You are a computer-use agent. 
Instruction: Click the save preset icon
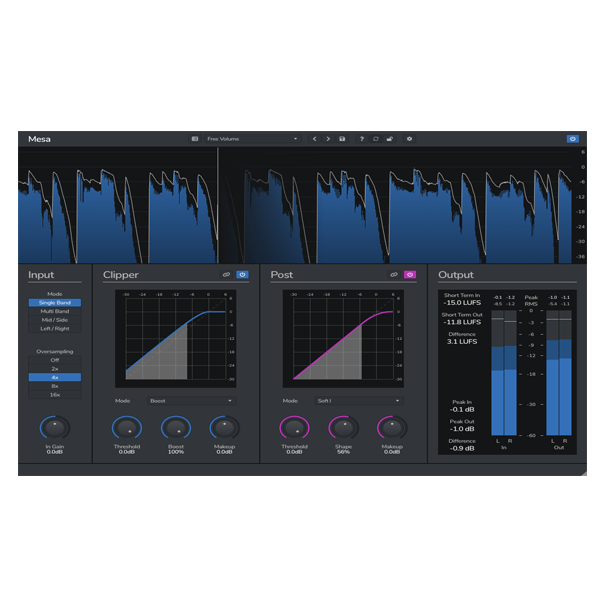click(343, 139)
